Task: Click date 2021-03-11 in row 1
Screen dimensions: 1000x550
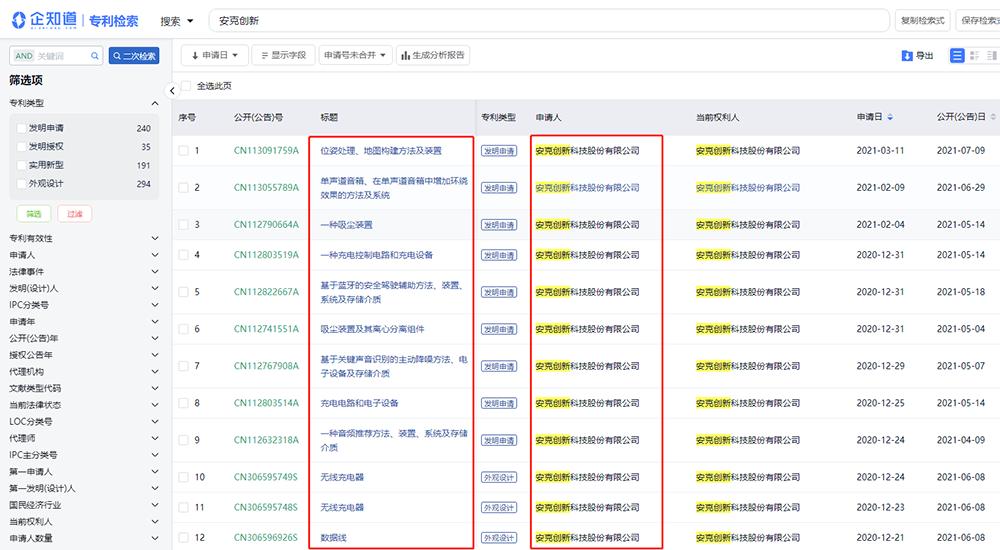Action: click(x=880, y=151)
